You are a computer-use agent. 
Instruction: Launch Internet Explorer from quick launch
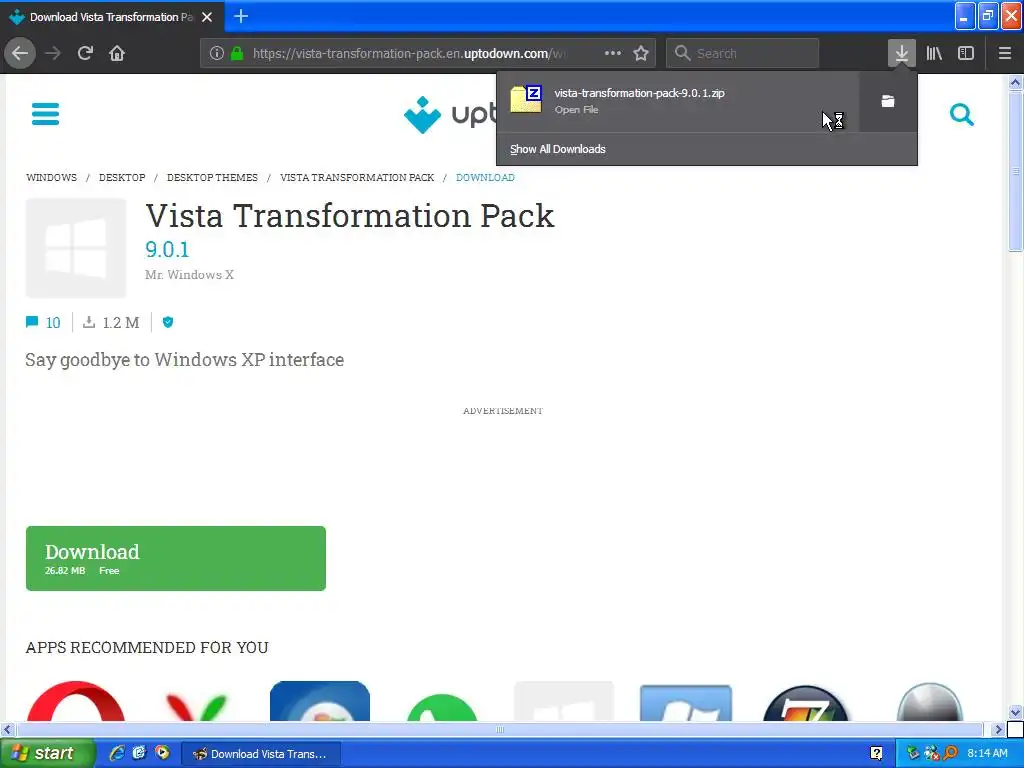[117, 753]
